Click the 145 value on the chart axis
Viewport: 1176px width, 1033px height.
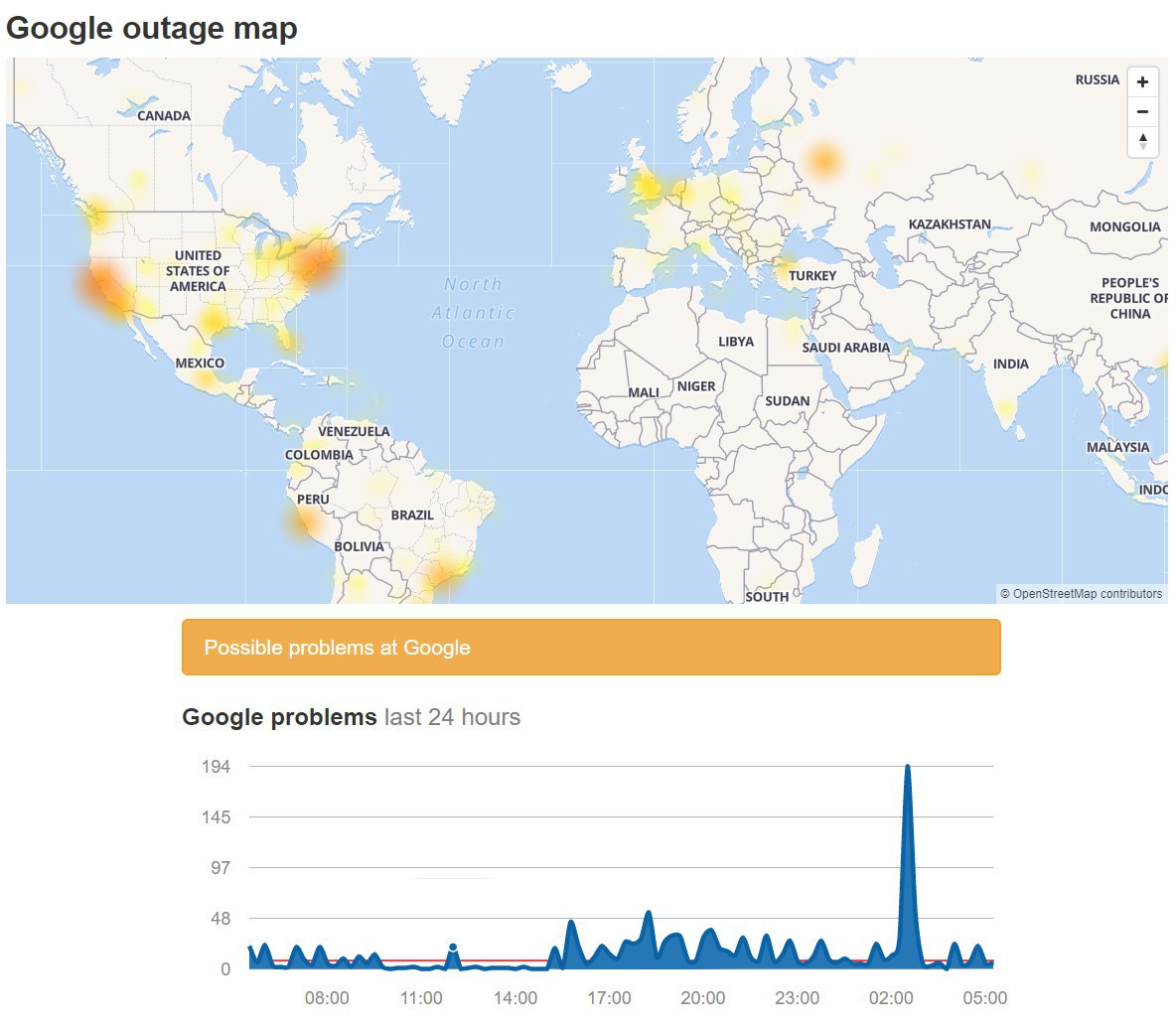tap(216, 816)
